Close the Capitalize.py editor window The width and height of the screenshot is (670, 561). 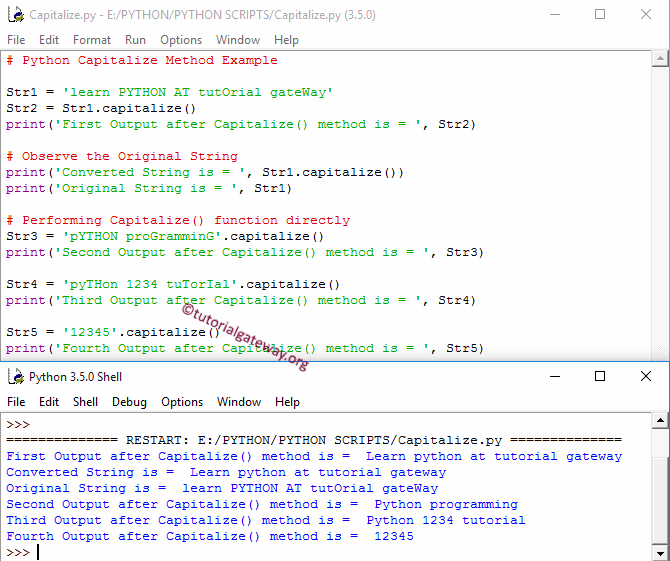coord(646,15)
